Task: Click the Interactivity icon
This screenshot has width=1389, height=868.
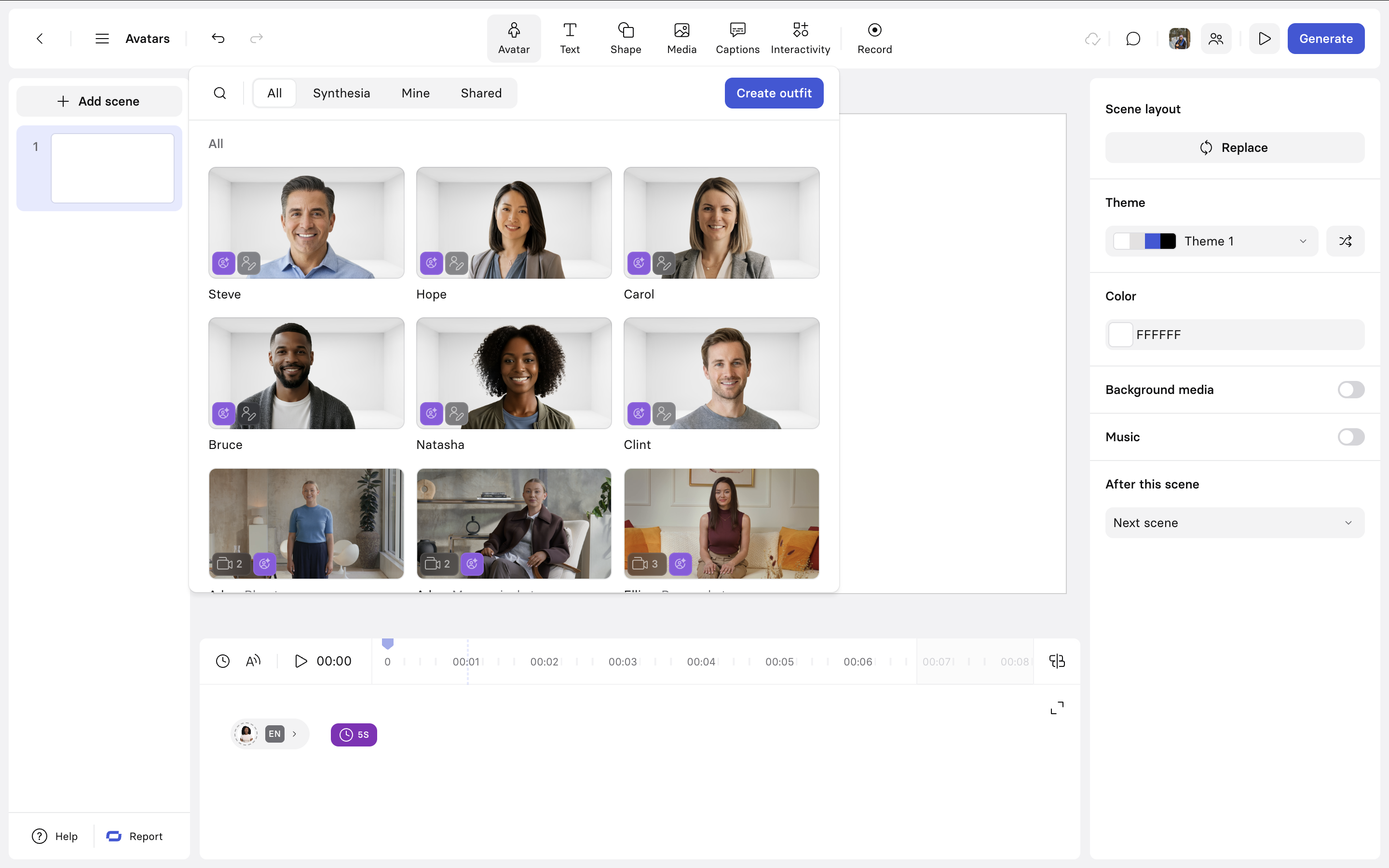Action: click(x=800, y=38)
